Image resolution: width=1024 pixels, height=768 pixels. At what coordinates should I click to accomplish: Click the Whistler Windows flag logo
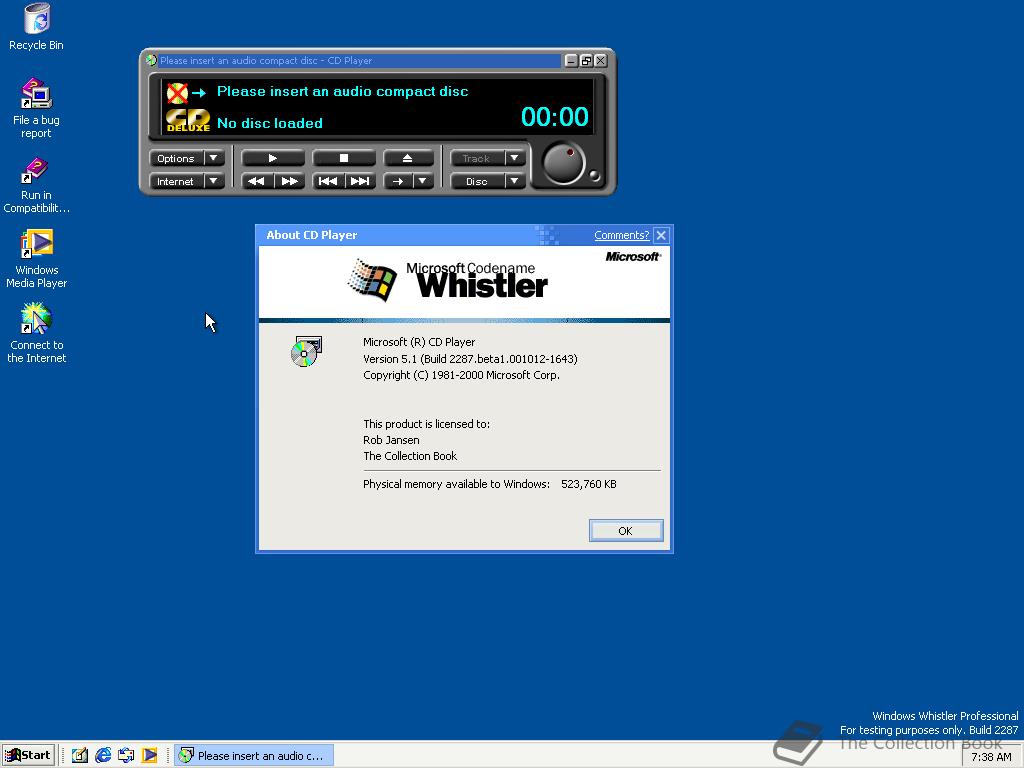tap(372, 280)
